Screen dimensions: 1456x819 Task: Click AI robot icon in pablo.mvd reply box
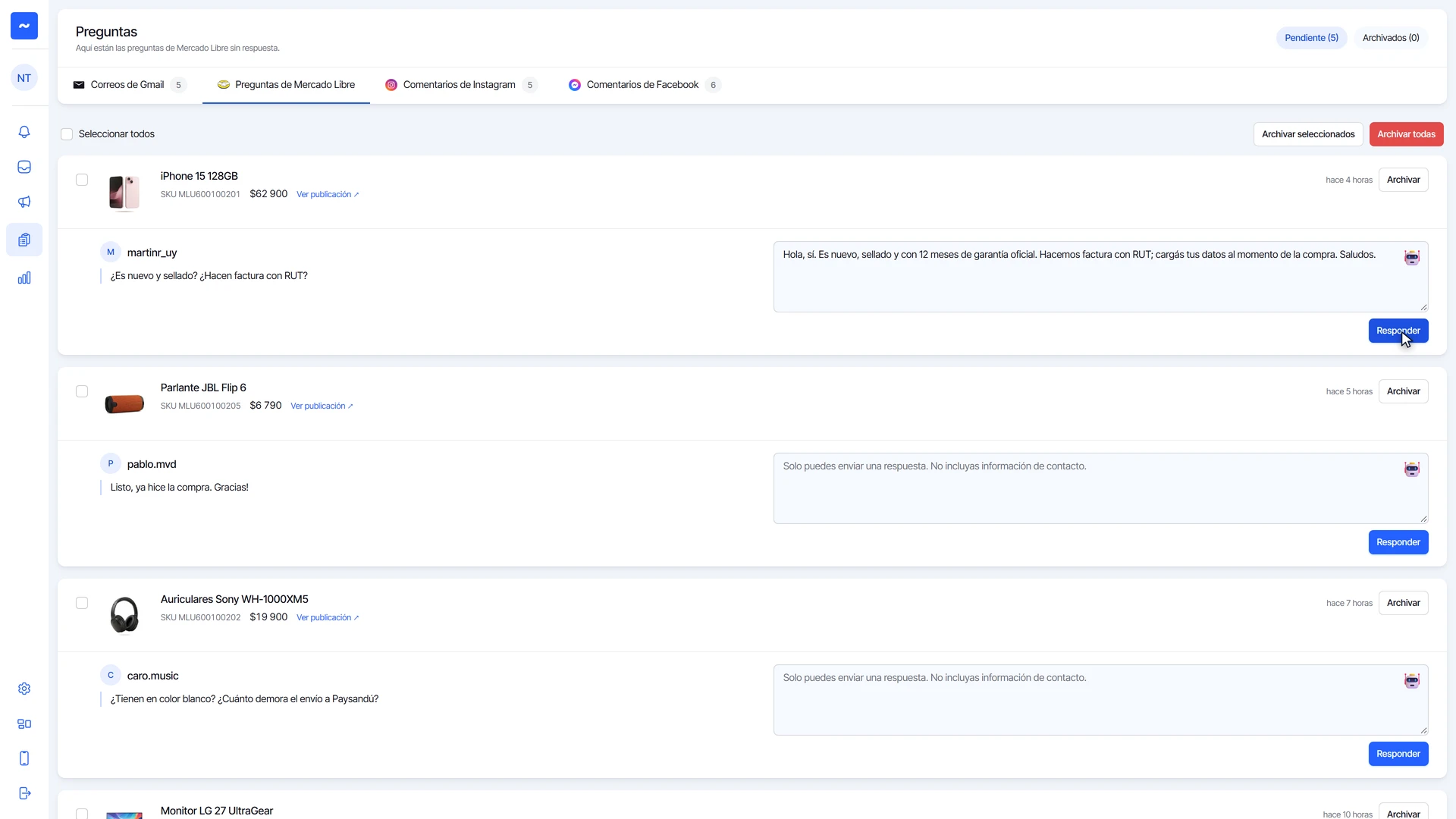(1411, 469)
